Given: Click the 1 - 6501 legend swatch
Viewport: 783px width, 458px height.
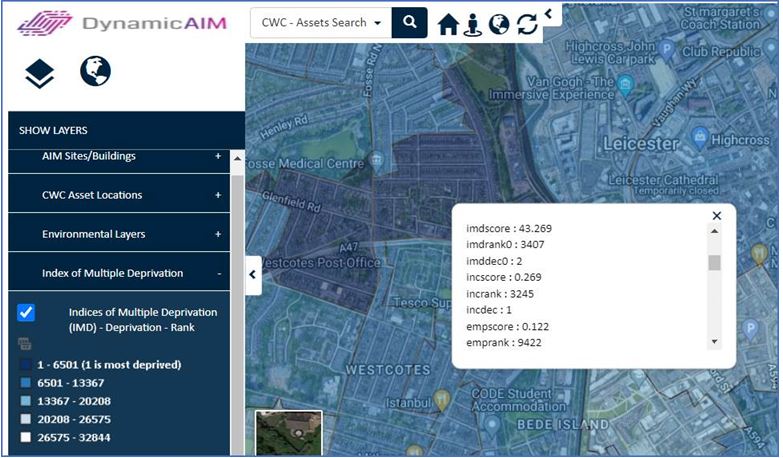Looking at the screenshot, I should (x=25, y=365).
